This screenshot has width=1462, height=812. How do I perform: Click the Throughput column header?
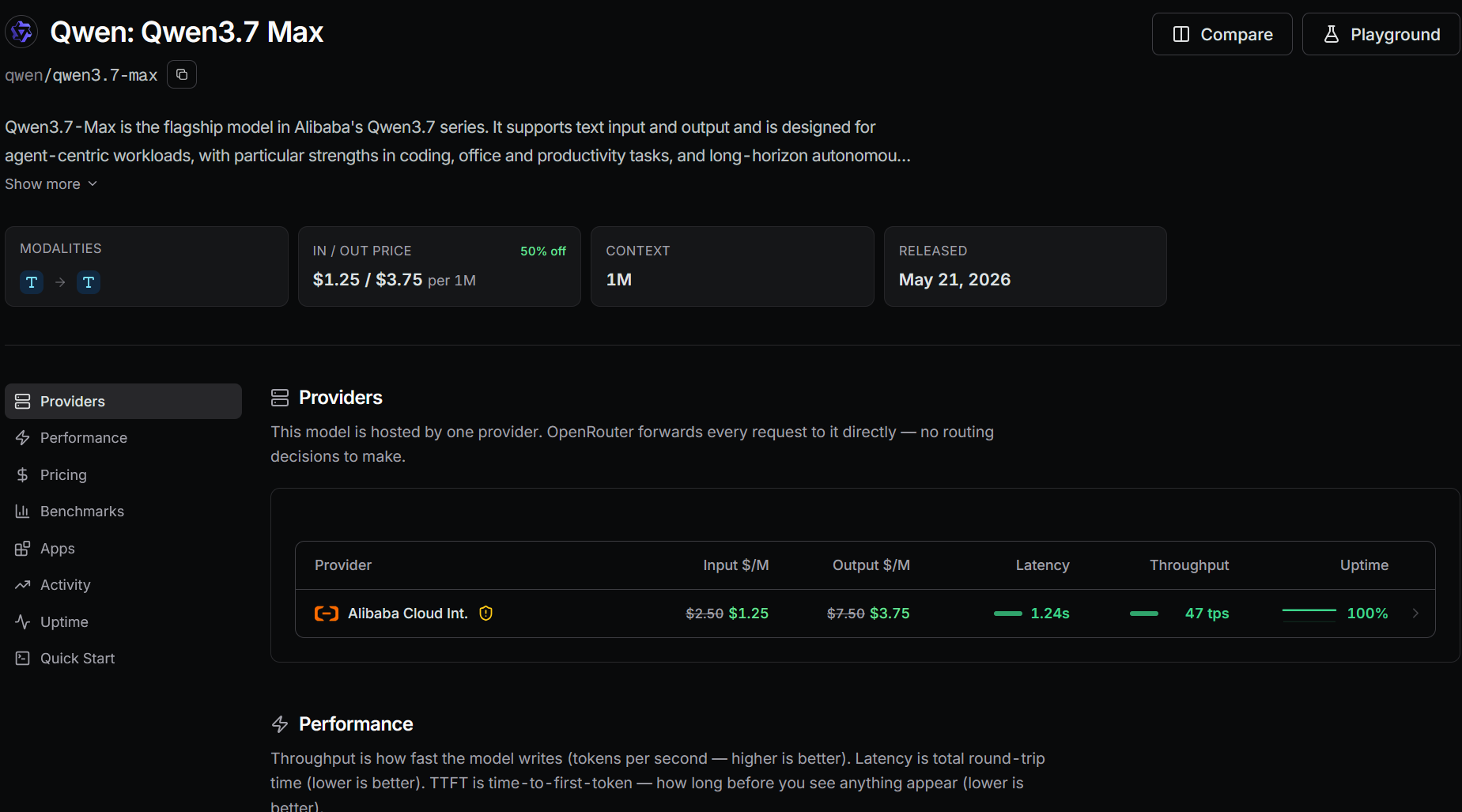click(x=1189, y=565)
